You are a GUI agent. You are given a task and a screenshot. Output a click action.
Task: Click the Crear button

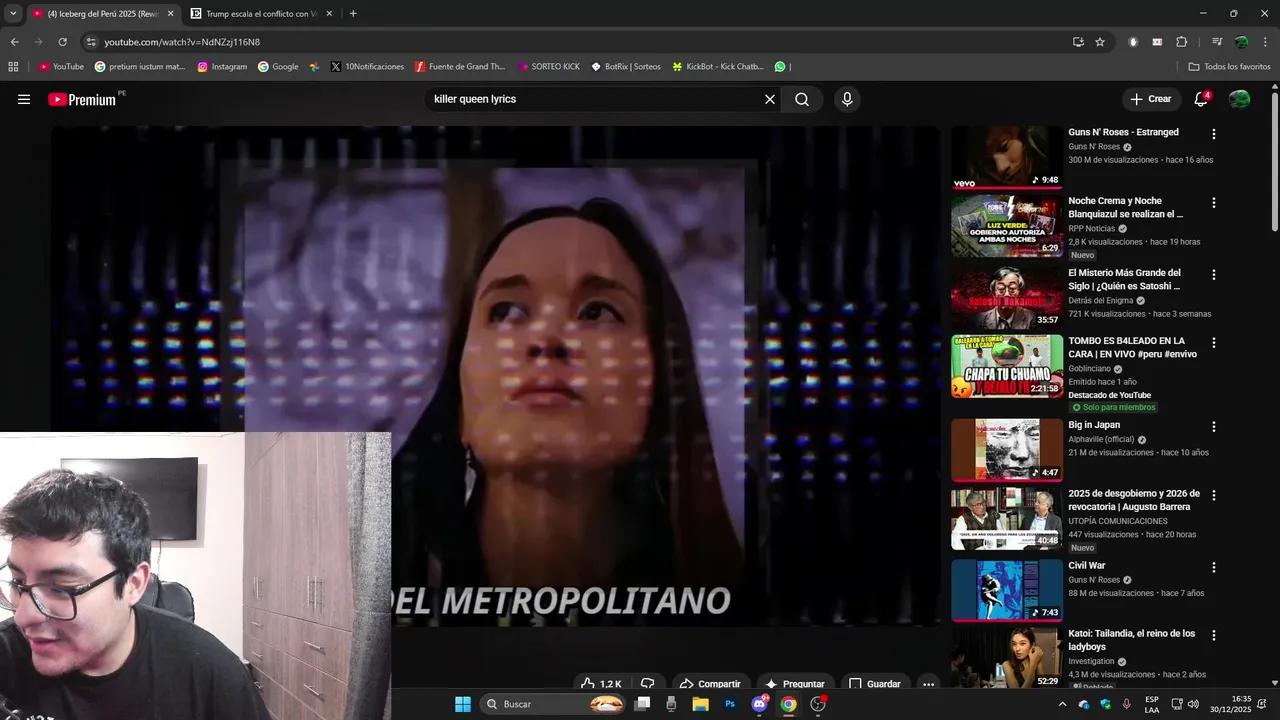tap(1151, 99)
